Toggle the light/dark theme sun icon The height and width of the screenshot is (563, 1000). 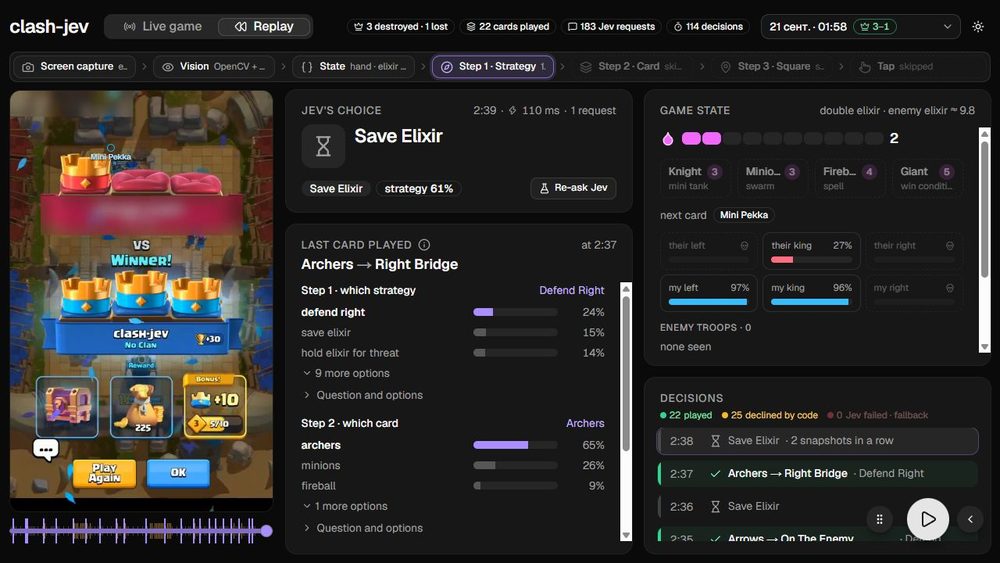coord(978,27)
